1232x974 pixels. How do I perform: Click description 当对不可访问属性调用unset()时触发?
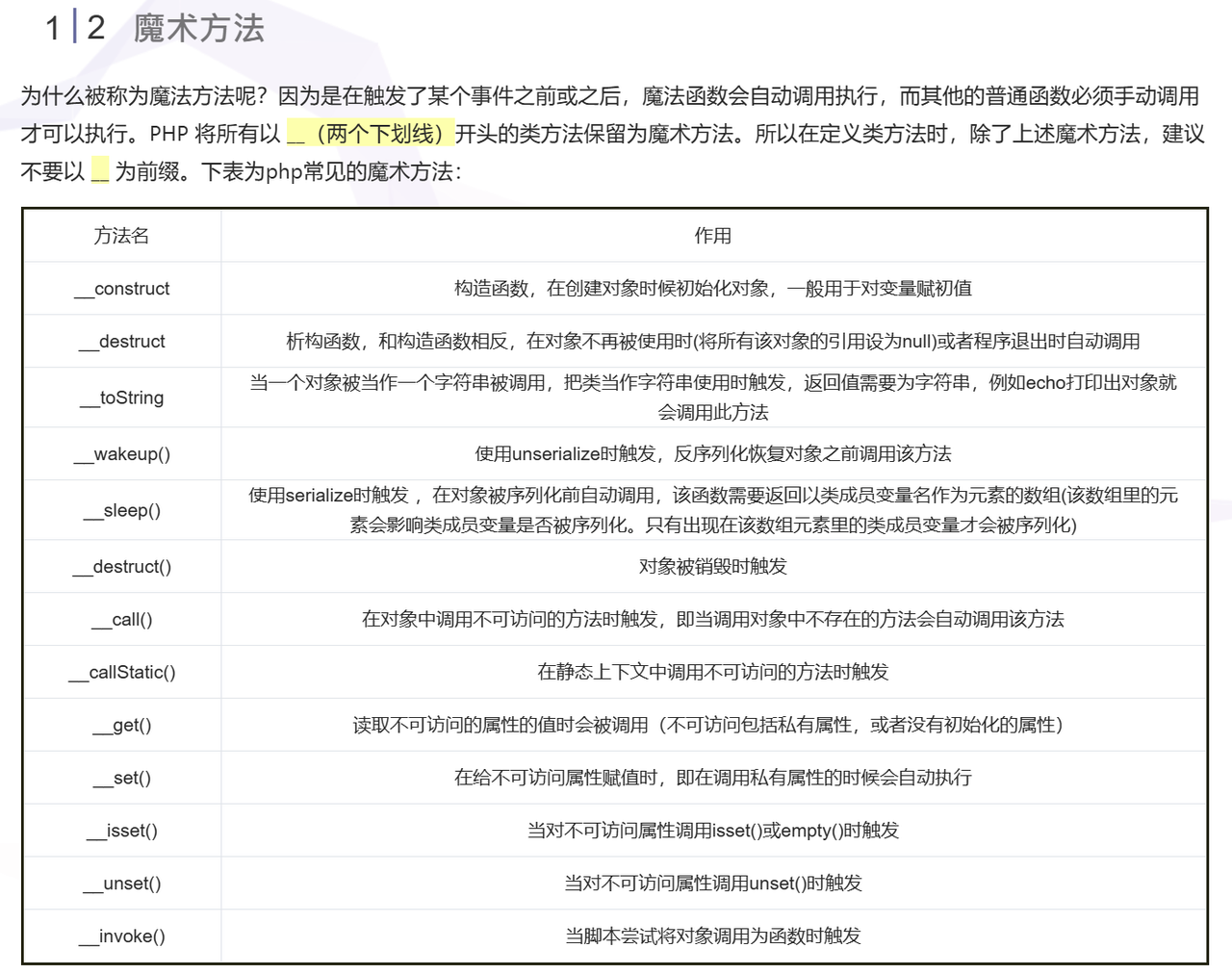pos(713,884)
